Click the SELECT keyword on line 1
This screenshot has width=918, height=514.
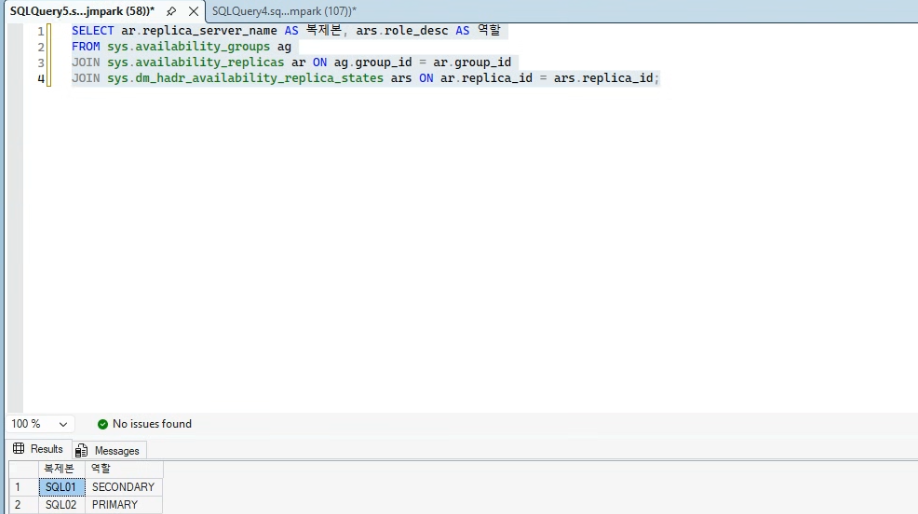click(x=93, y=30)
